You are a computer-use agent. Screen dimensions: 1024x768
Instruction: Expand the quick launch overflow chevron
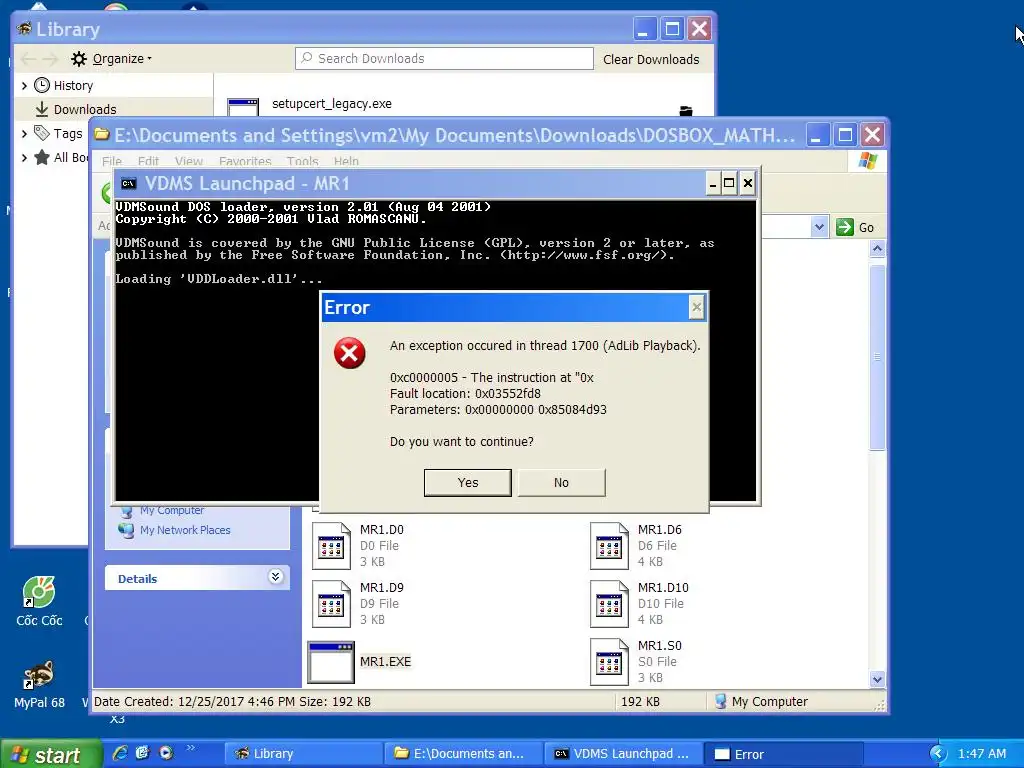point(191,748)
